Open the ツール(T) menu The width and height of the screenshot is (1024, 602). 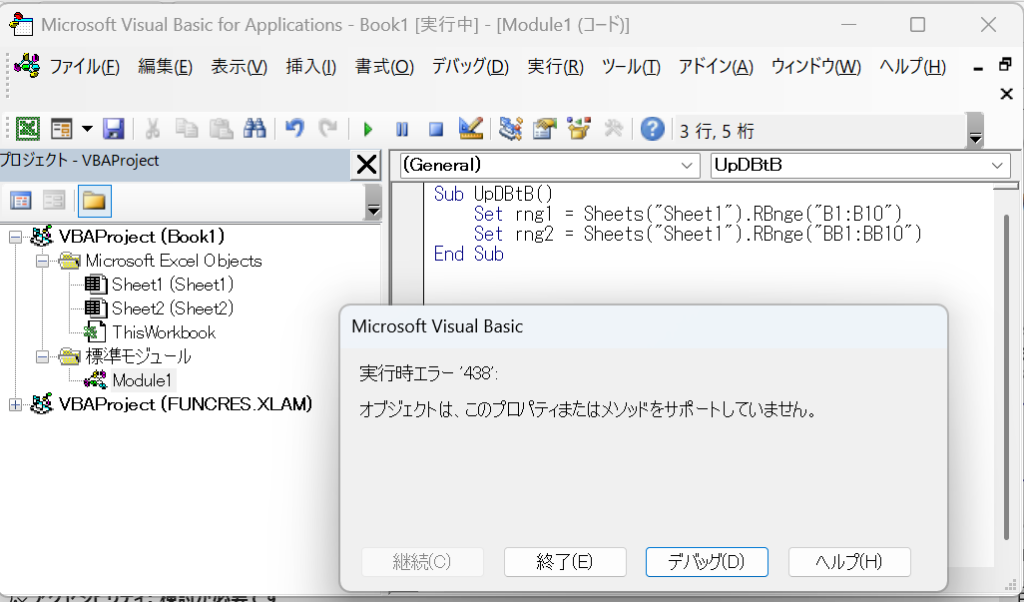(631, 67)
